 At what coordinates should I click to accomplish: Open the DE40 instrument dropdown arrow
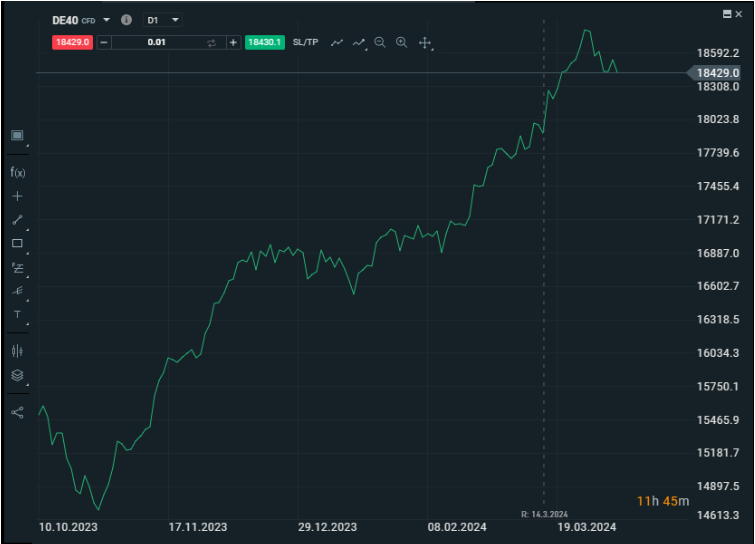pyautogui.click(x=106, y=20)
